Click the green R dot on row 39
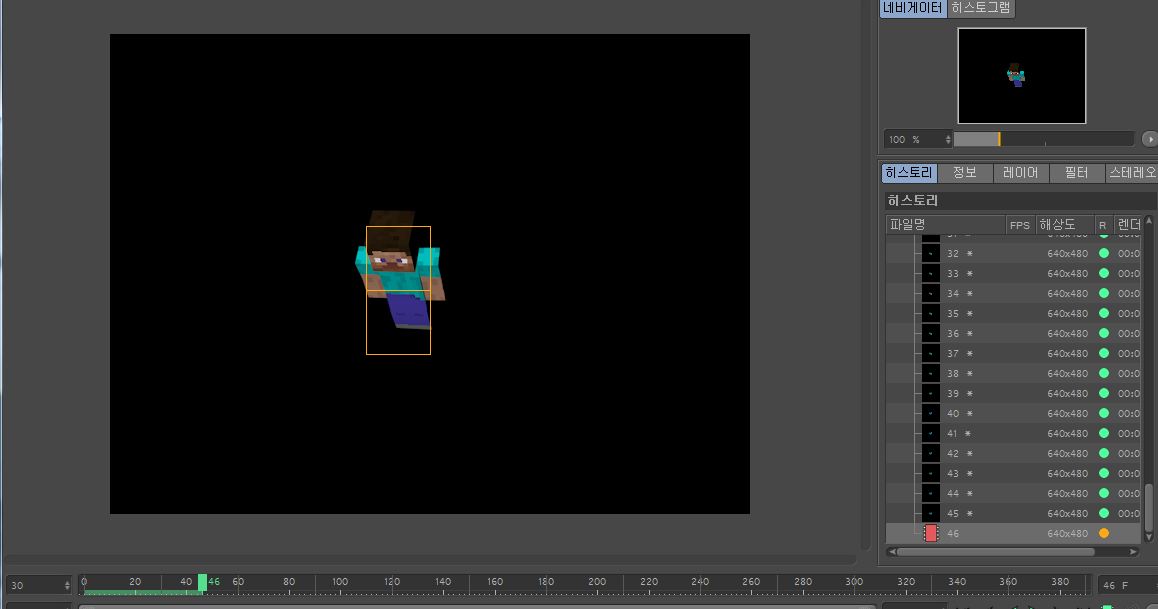Viewport: 1158px width, 609px height. click(1103, 393)
